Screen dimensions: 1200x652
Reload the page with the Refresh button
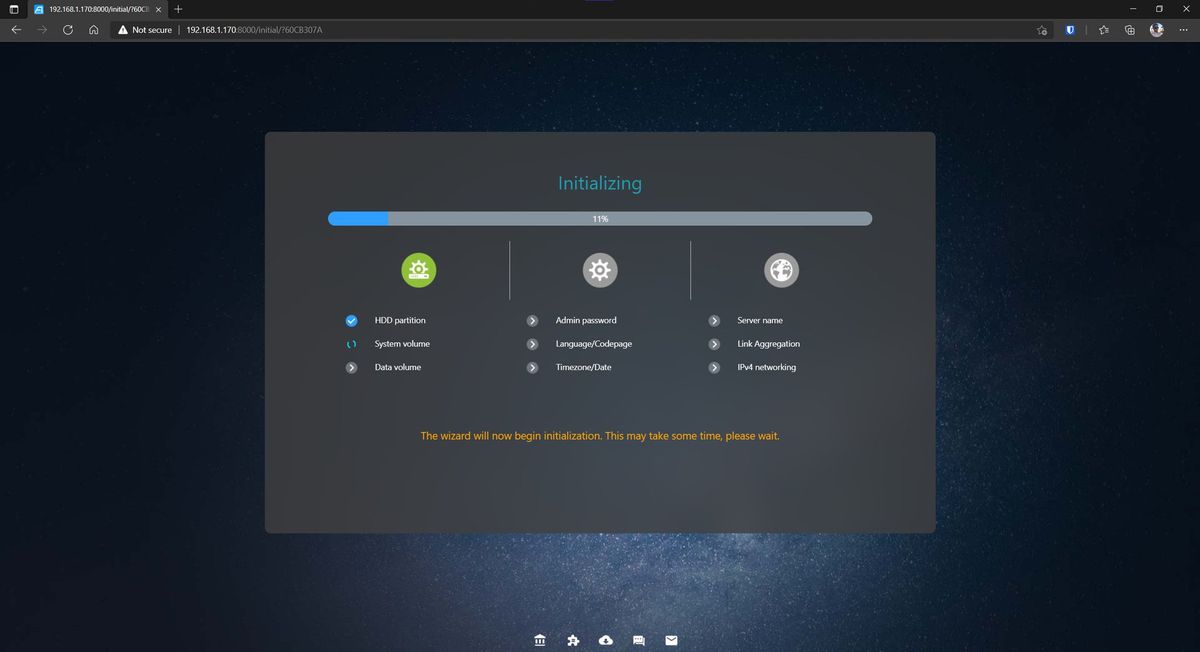tap(68, 30)
